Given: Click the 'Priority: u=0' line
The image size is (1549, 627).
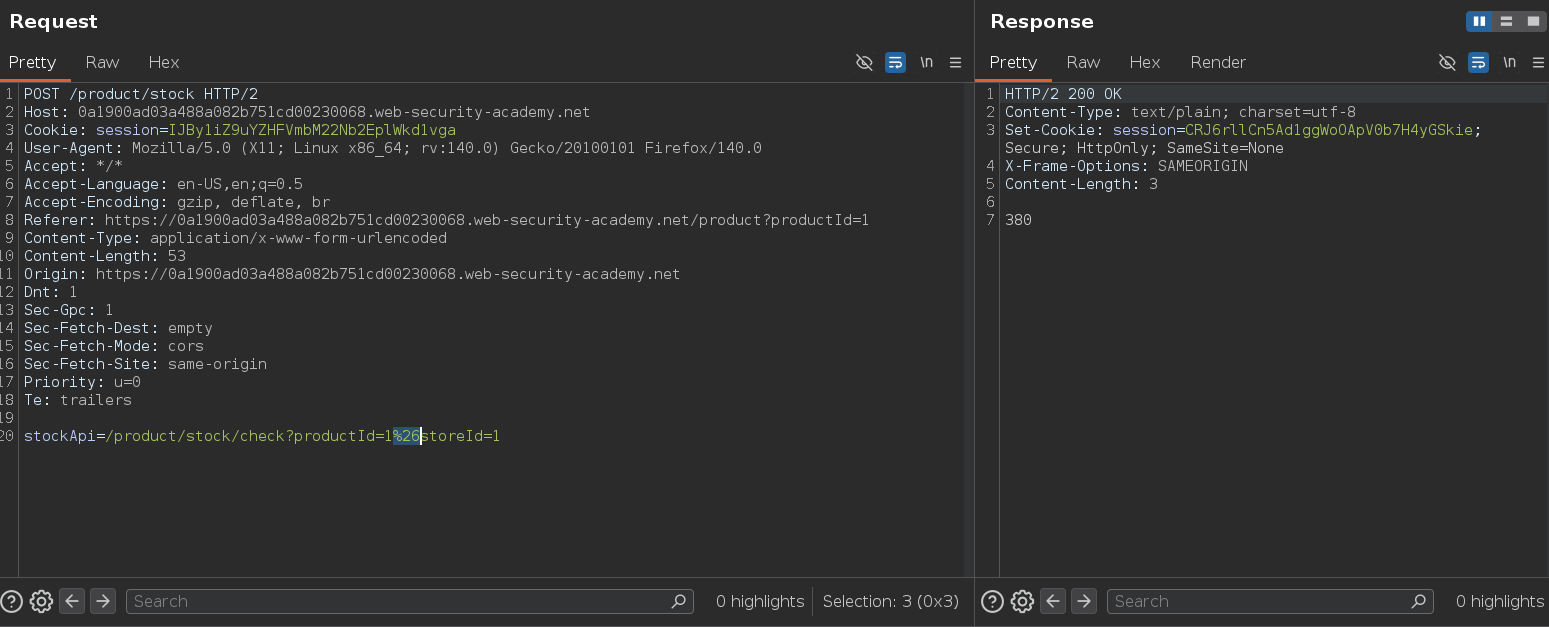Looking at the screenshot, I should pyautogui.click(x=82, y=382).
